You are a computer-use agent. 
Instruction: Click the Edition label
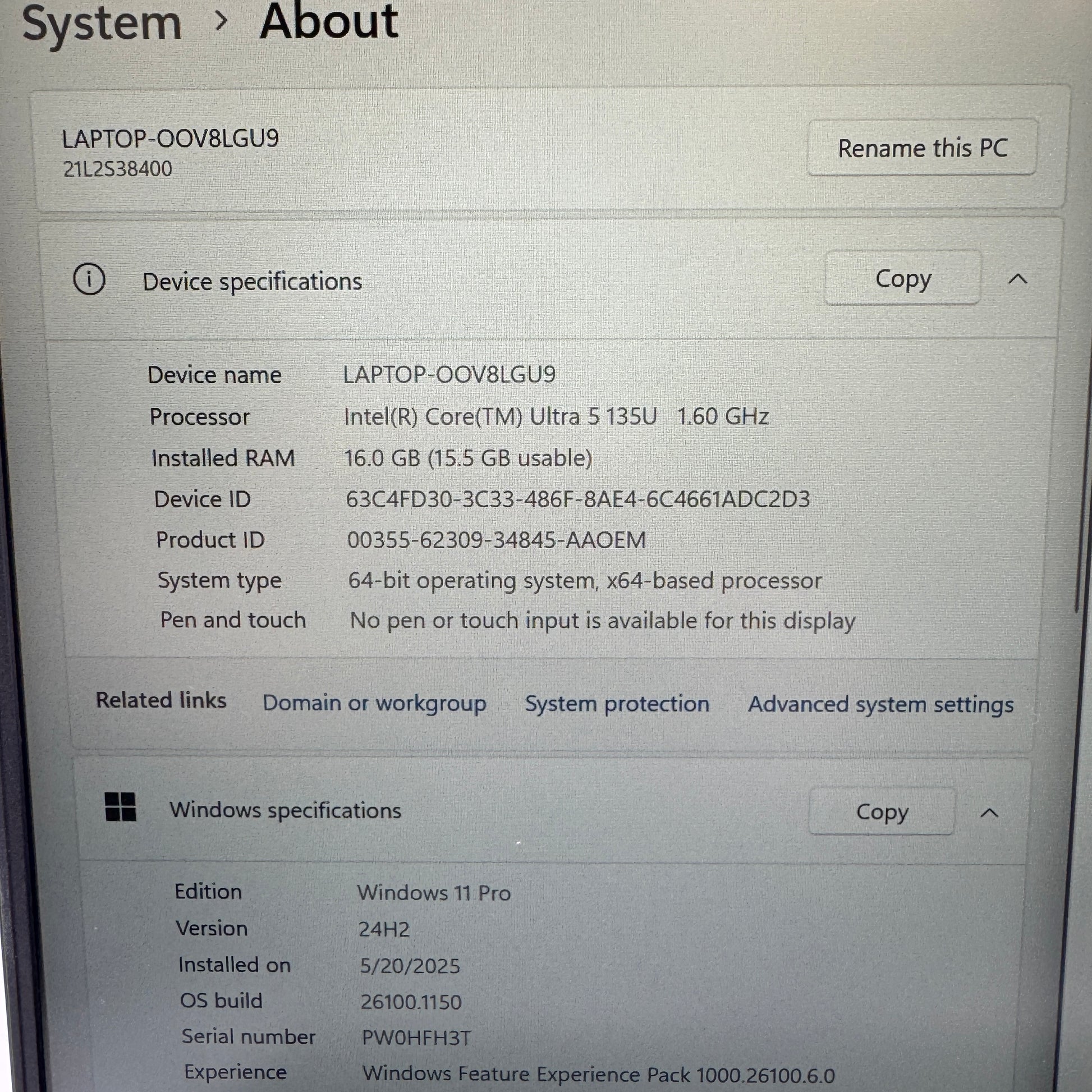pos(208,891)
